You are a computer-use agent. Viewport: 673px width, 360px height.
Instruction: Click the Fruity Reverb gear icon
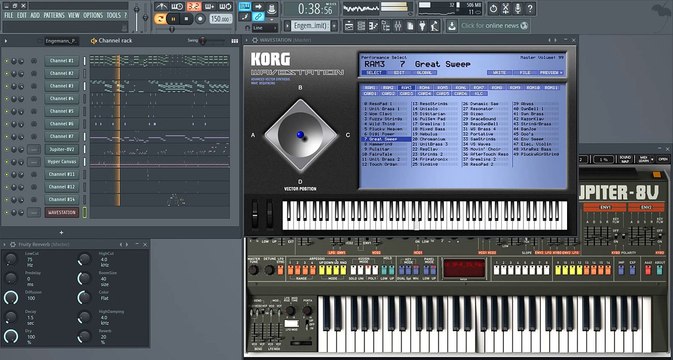(12, 244)
